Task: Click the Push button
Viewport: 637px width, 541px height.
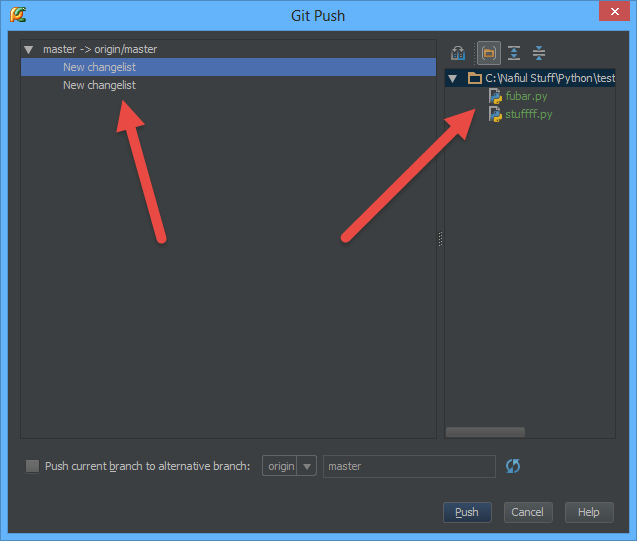Action: click(x=467, y=512)
